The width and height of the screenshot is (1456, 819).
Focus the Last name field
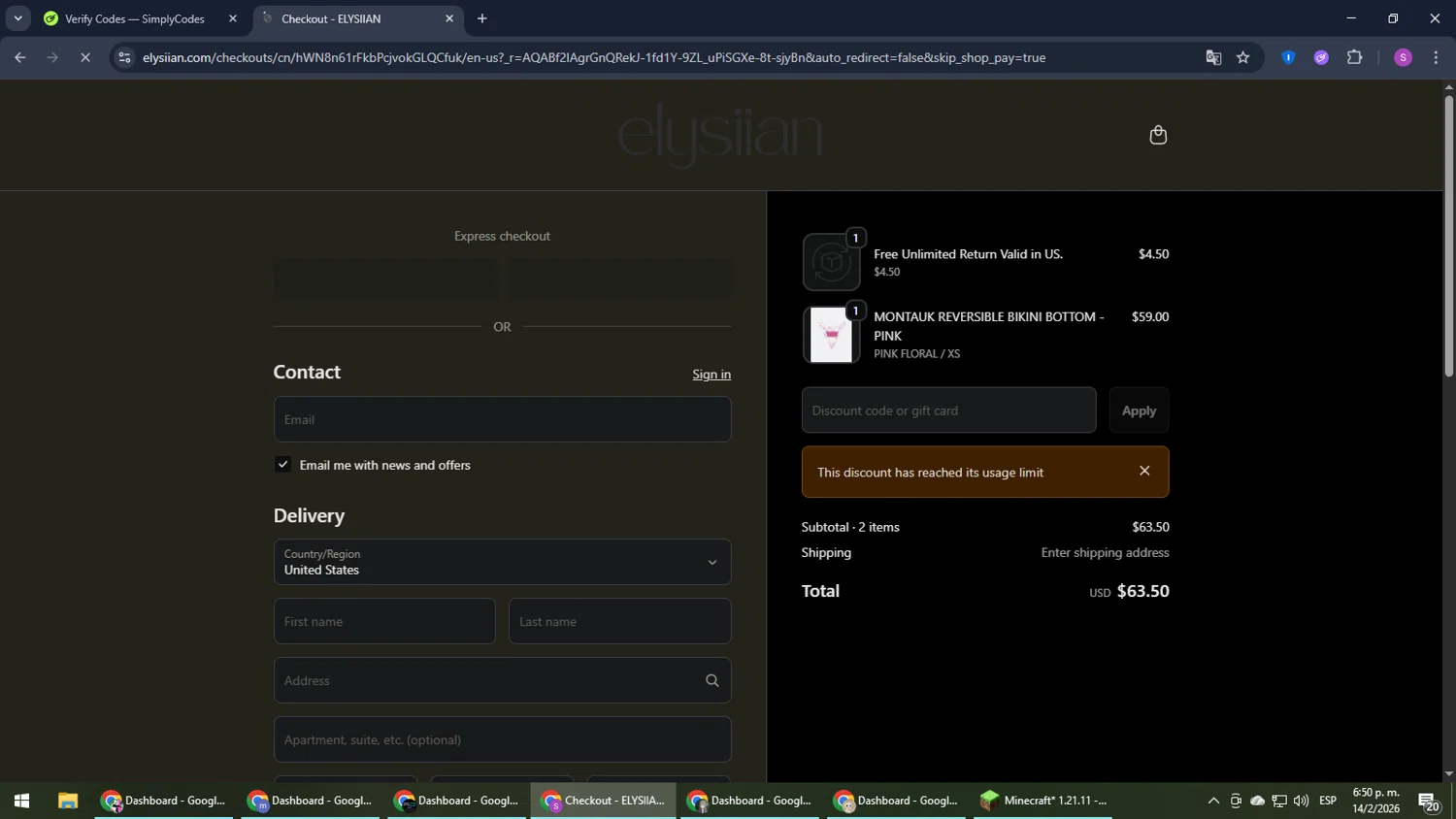click(x=619, y=621)
